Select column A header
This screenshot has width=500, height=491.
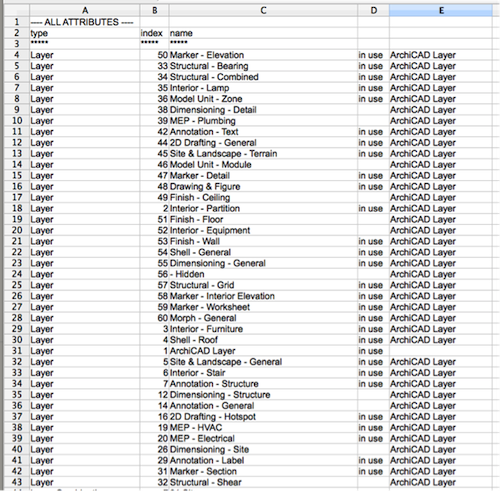[x=85, y=11]
